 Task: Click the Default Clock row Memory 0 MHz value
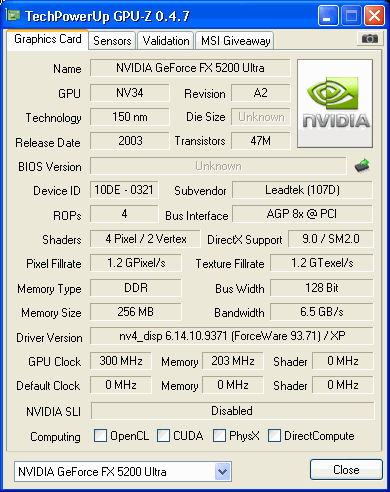click(233, 385)
